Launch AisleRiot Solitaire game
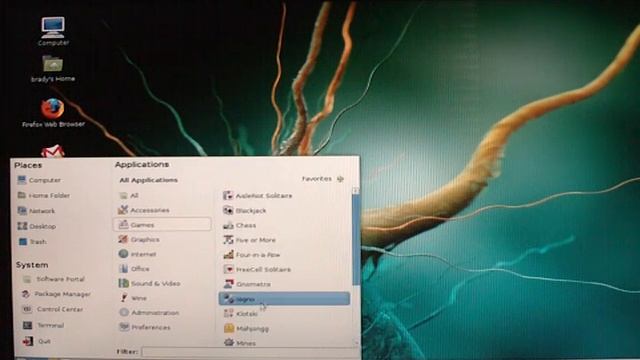Screen dimensions: 640x360 (258, 196)
